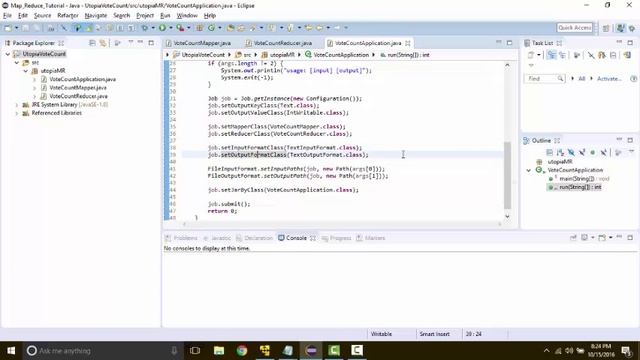Select VoteCountReducer.java in the Package Explorer
The width and height of the screenshot is (640, 360).
click(78, 96)
